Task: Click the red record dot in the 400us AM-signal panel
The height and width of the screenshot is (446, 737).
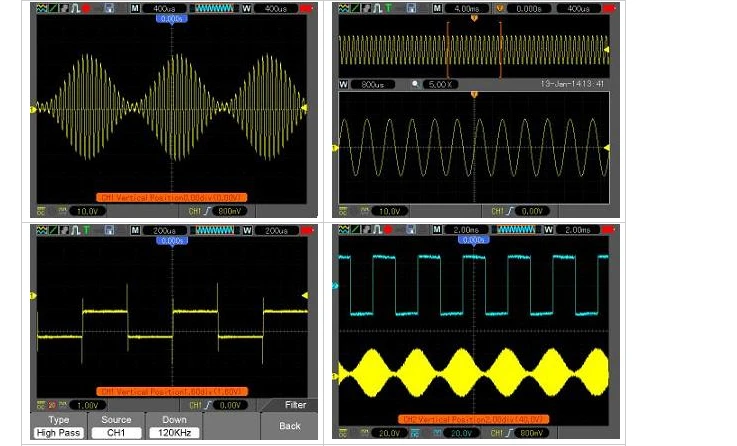Action: 86,8
